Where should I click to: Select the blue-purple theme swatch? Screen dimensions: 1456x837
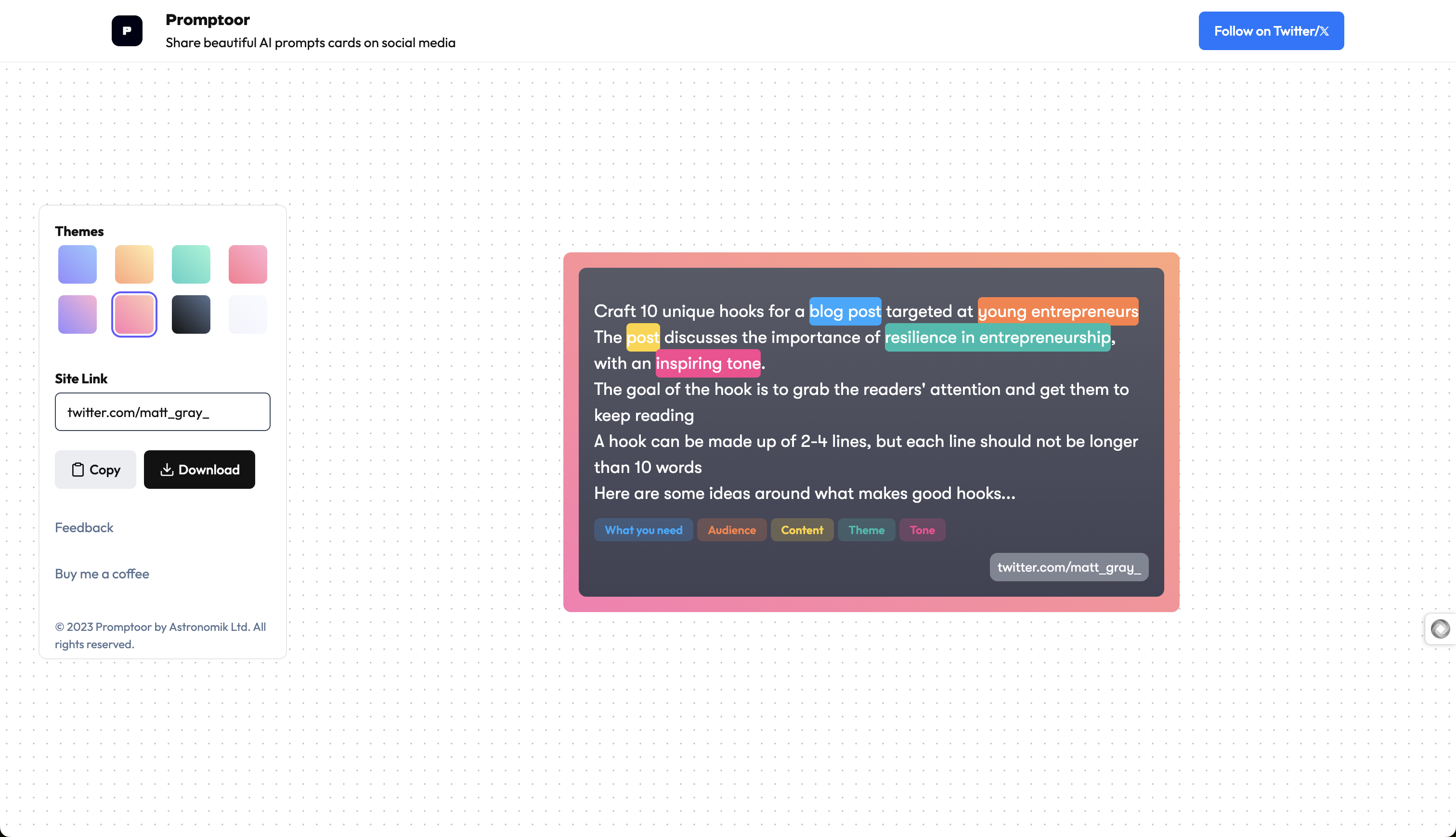click(x=77, y=264)
